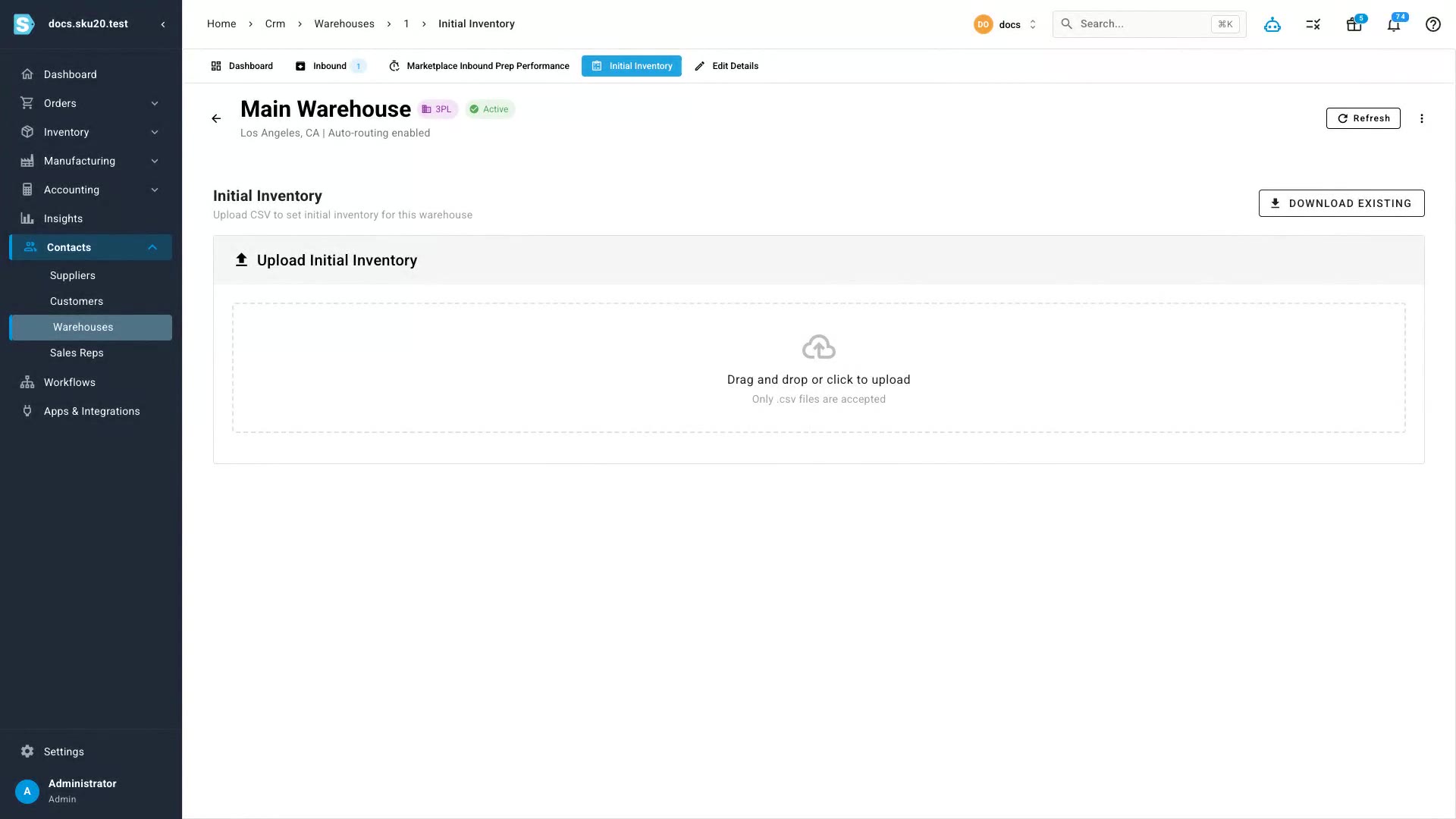The image size is (1456, 819).
Task: Open the docs account switcher dropdown
Action: (1006, 24)
